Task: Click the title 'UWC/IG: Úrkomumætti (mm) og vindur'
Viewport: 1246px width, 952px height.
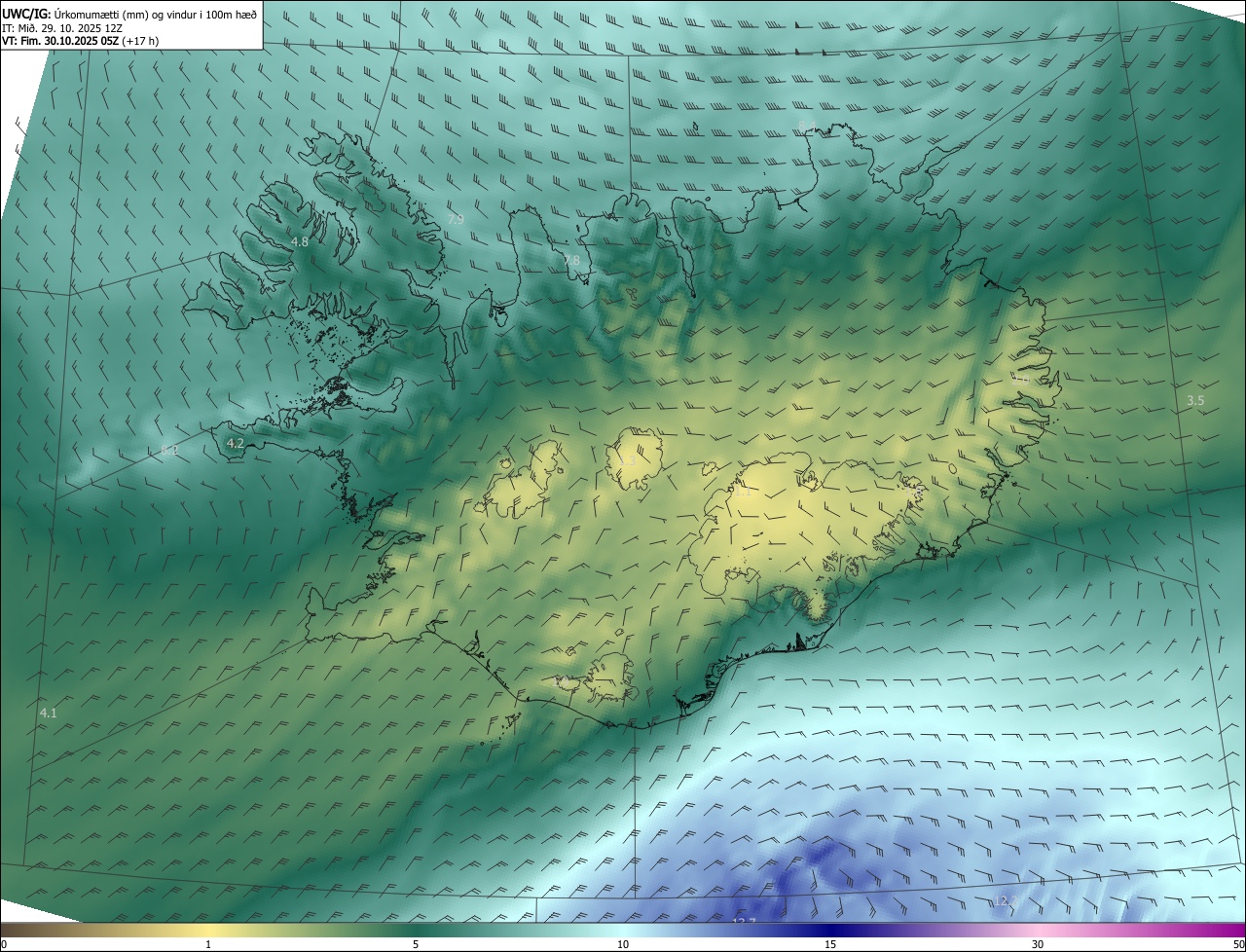Action: click(x=129, y=13)
